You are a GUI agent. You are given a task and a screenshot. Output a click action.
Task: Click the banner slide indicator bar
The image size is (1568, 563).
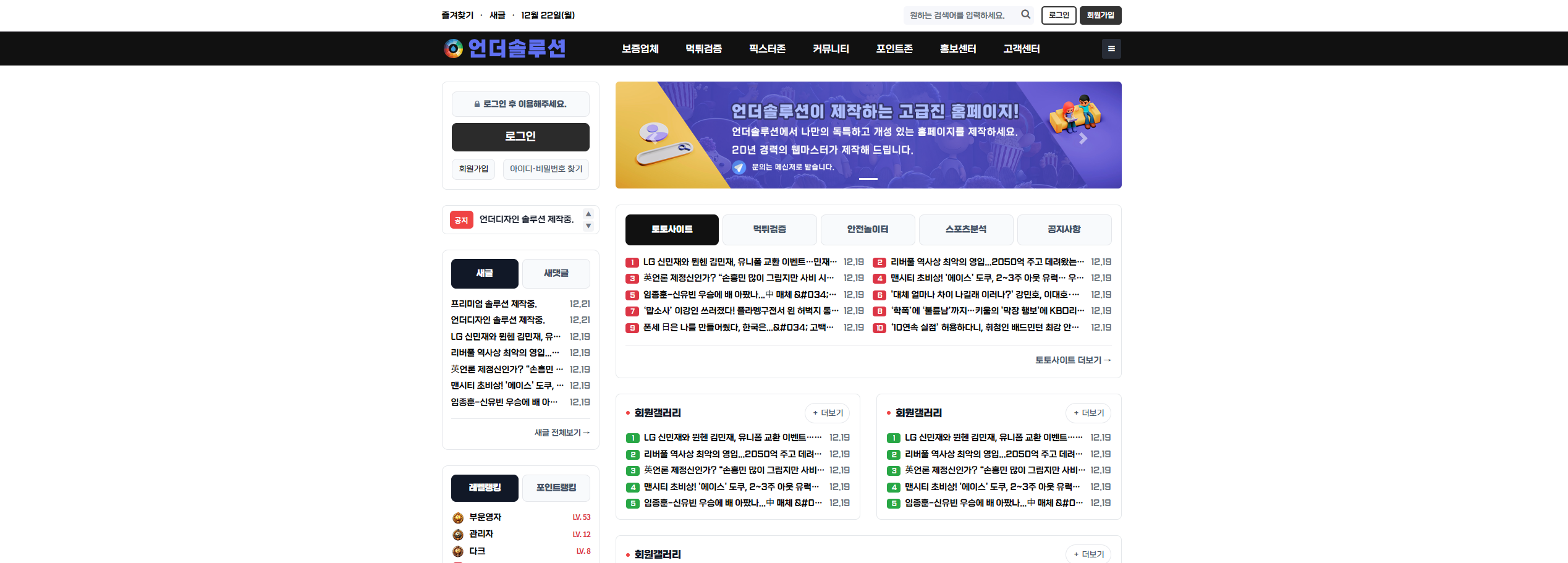pyautogui.click(x=868, y=179)
